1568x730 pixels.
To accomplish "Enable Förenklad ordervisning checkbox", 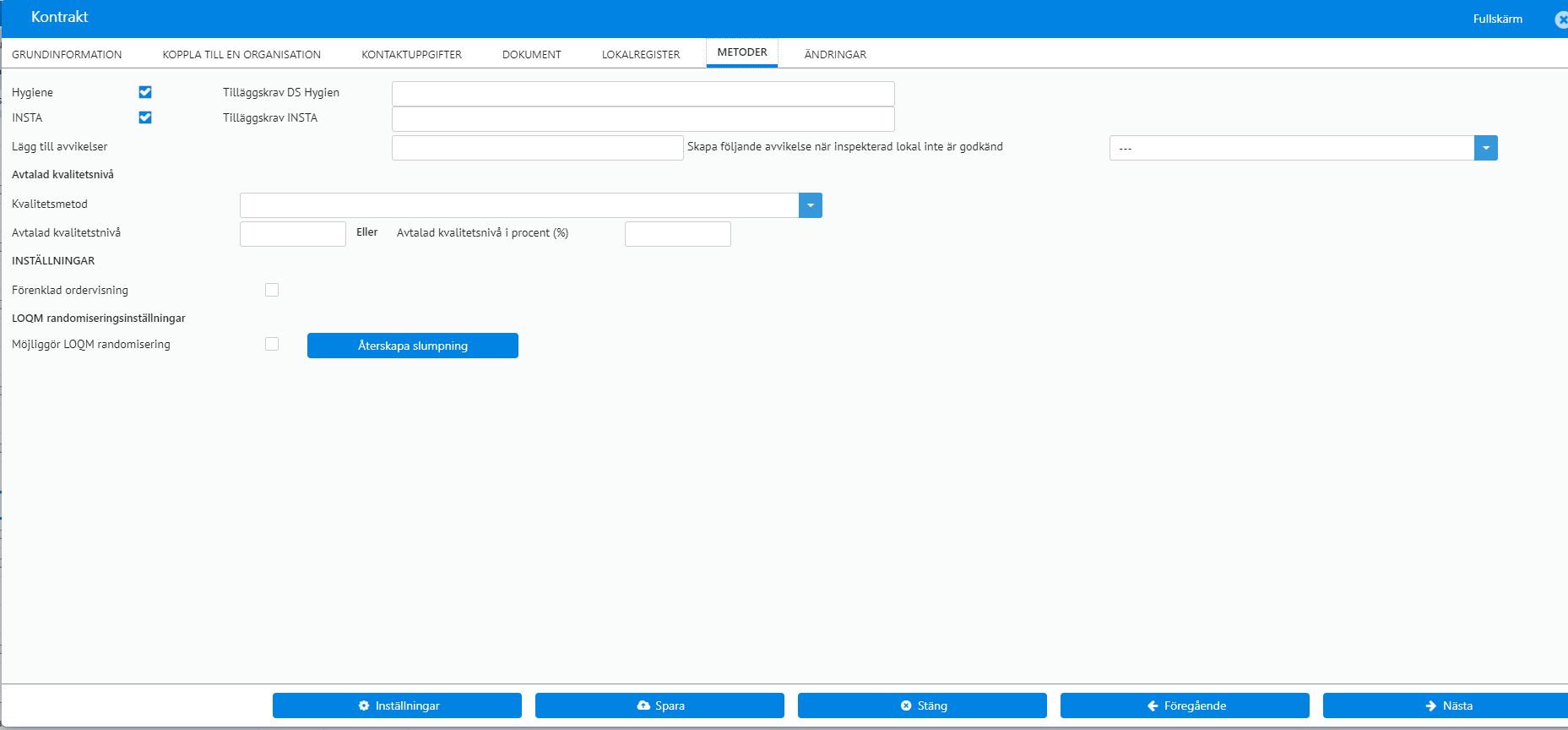I will 272,290.
